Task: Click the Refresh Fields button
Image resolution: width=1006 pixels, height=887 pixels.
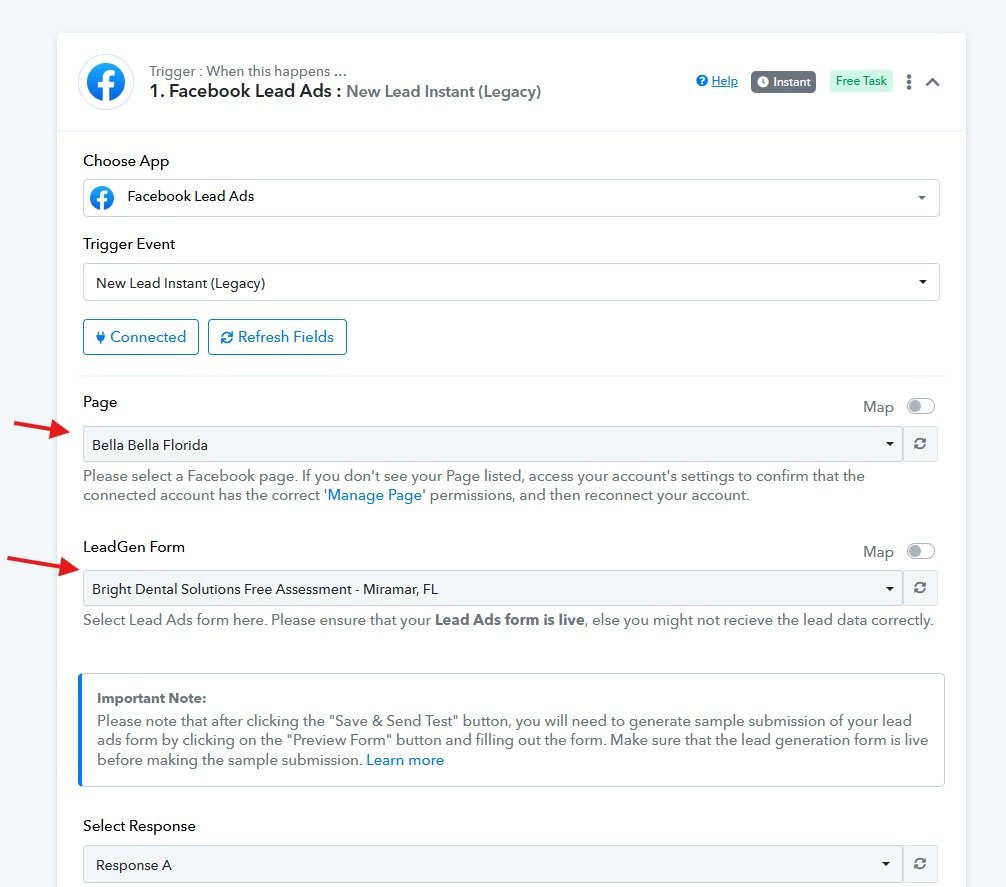Action: [x=277, y=337]
